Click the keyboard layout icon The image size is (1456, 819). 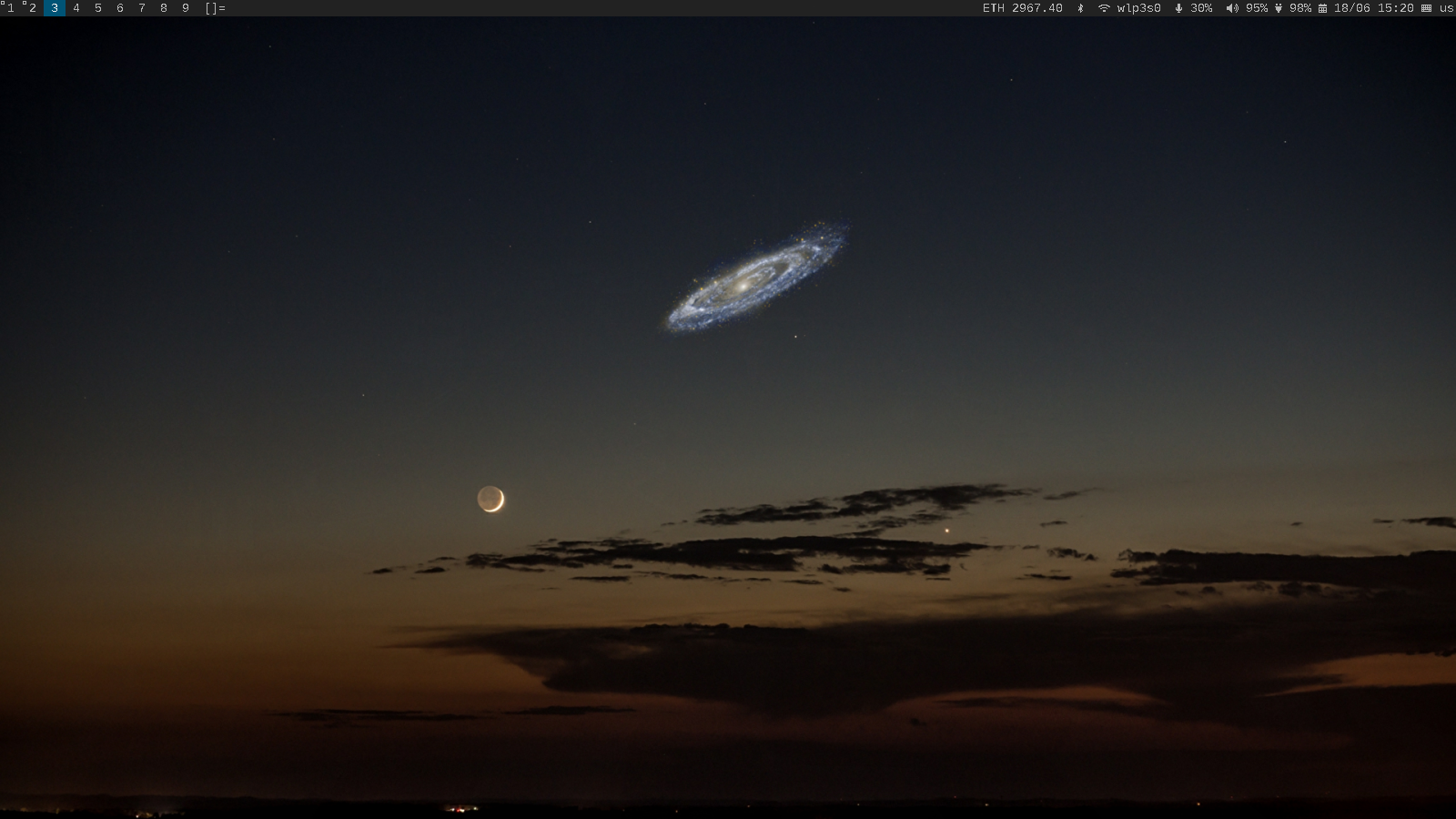point(1426,8)
